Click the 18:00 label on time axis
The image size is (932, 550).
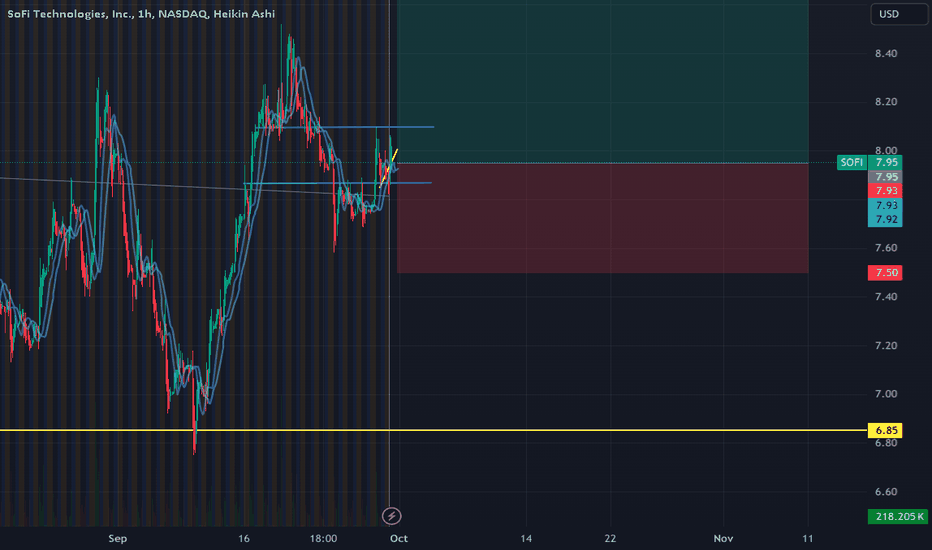pos(323,539)
